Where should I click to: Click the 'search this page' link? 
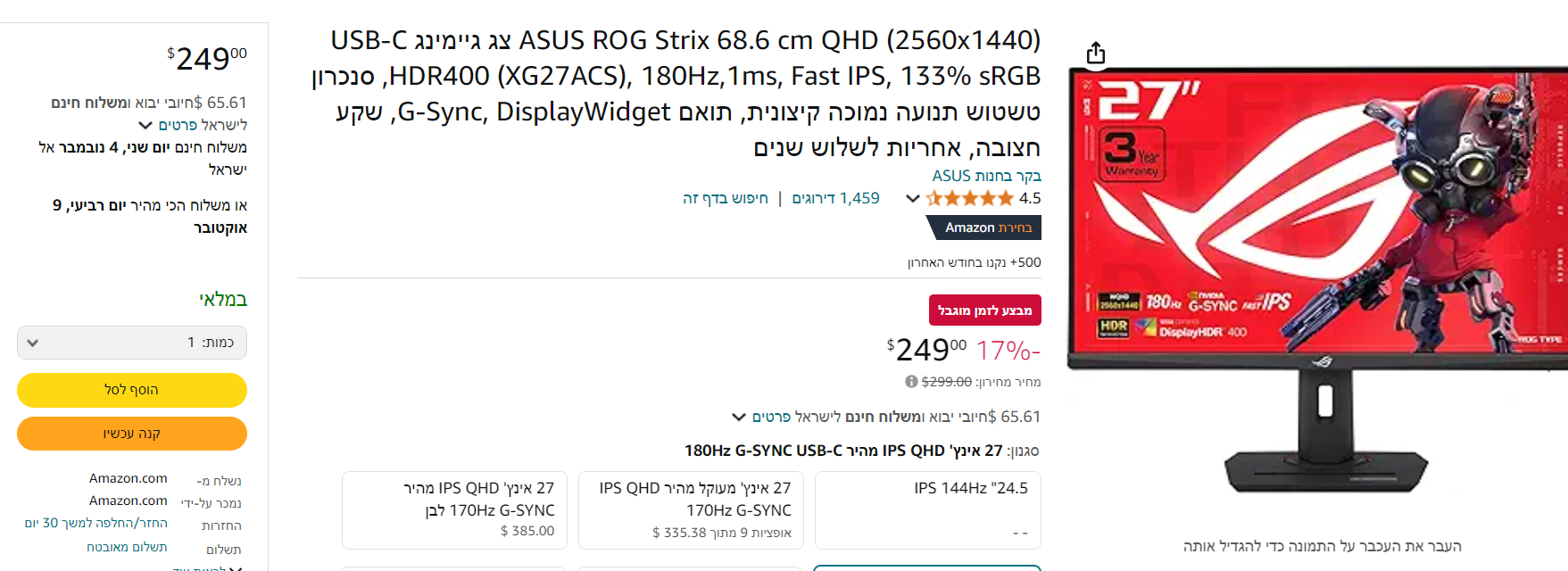click(x=725, y=198)
